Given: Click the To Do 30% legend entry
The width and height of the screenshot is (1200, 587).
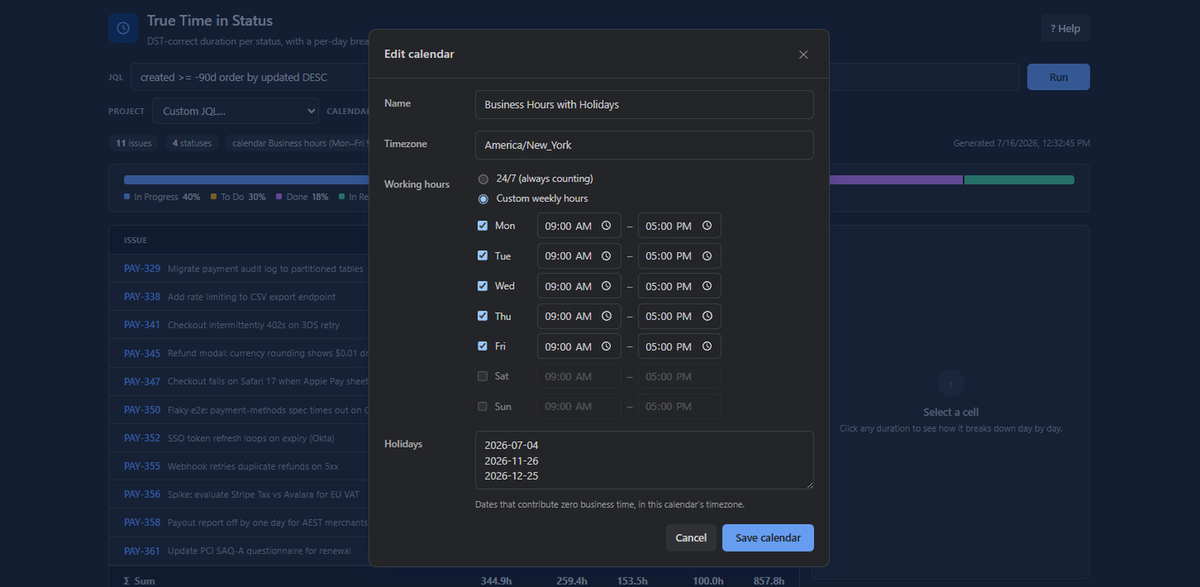Looking at the screenshot, I should pyautogui.click(x=238, y=197).
